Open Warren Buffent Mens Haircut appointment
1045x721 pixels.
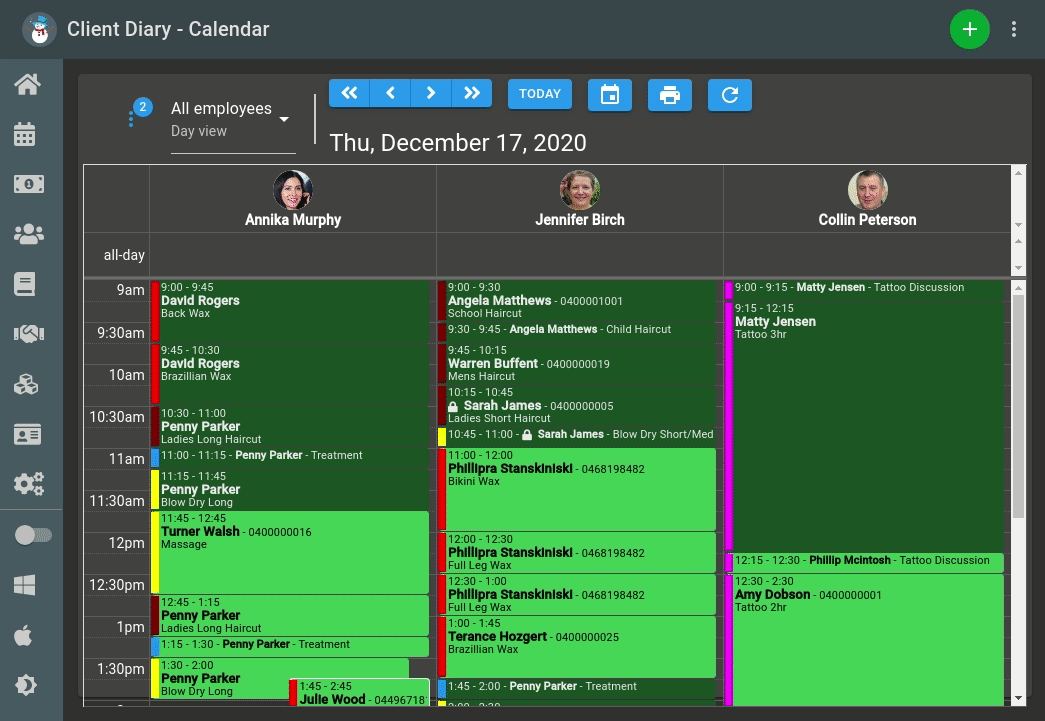point(576,363)
